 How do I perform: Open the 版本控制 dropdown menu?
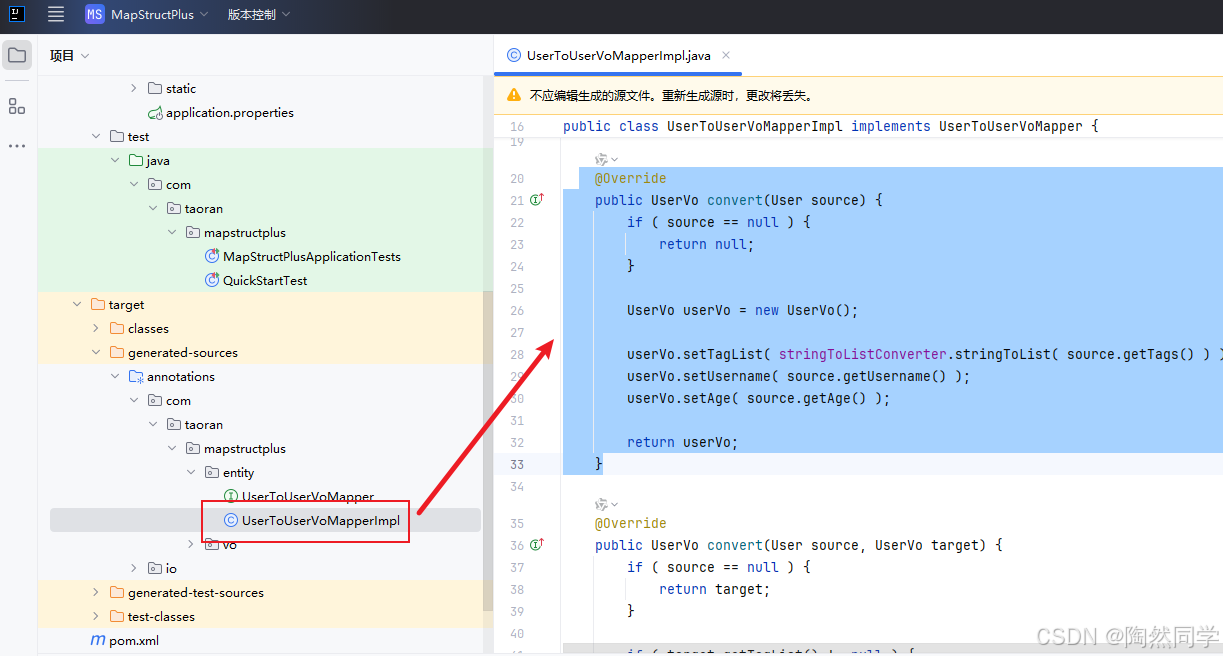pos(258,14)
